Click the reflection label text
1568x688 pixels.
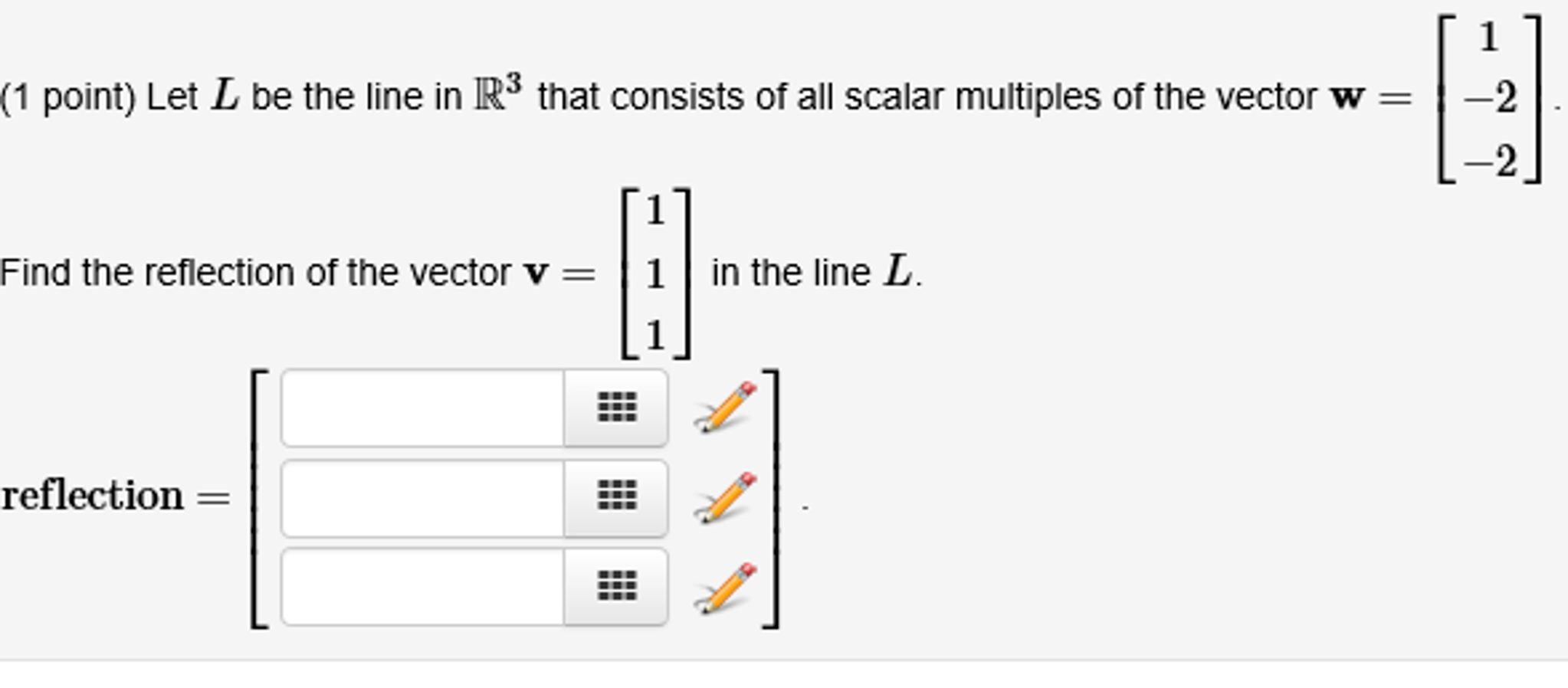(92, 496)
